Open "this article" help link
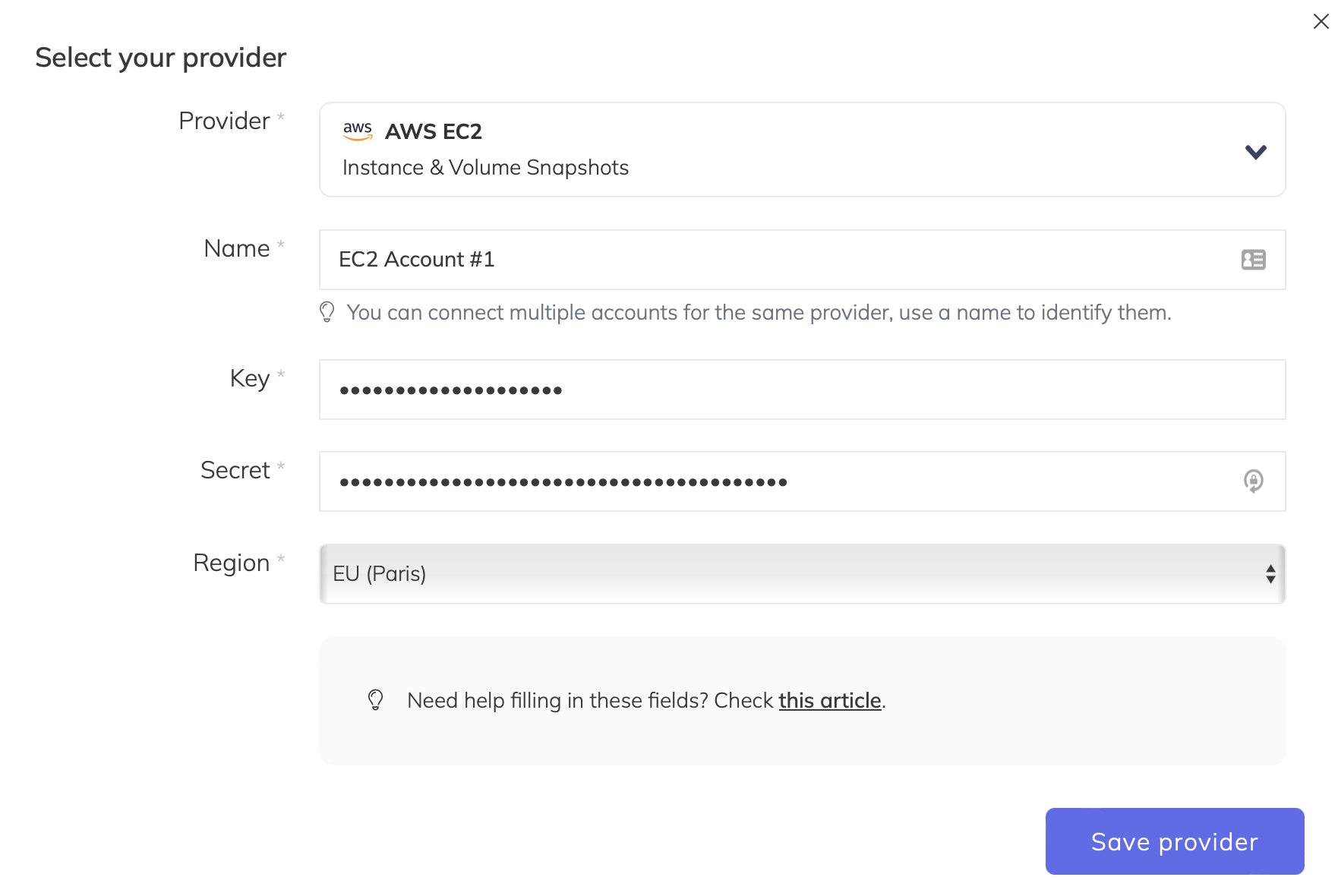 click(829, 700)
